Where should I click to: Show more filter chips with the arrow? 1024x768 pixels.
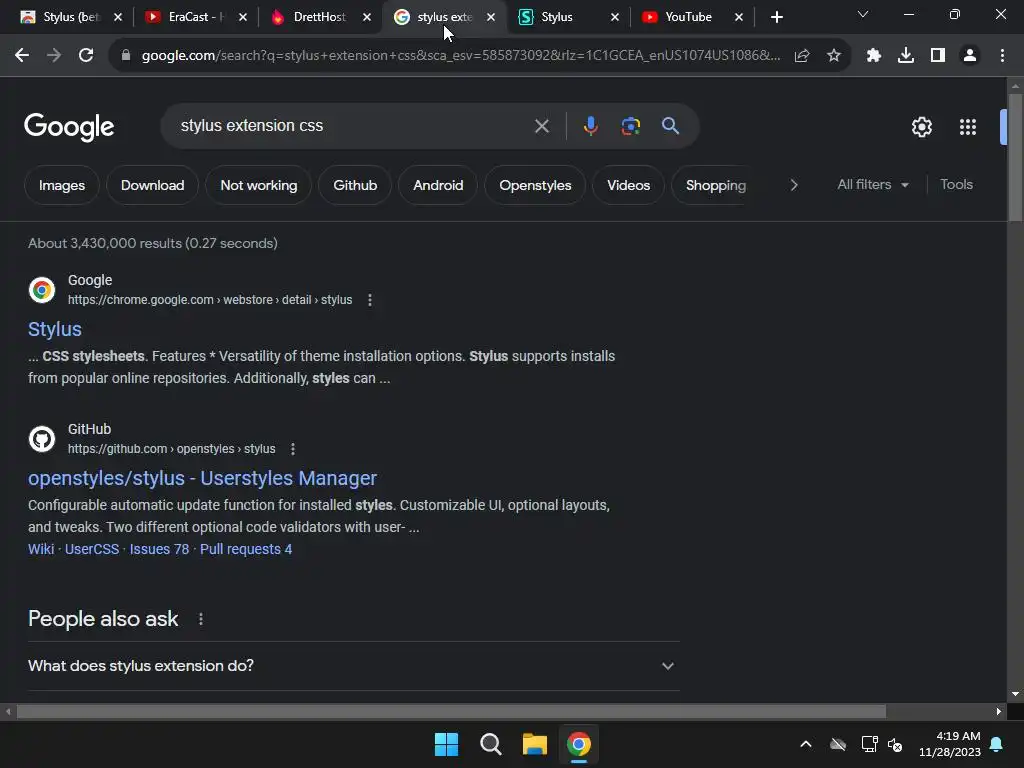(793, 185)
